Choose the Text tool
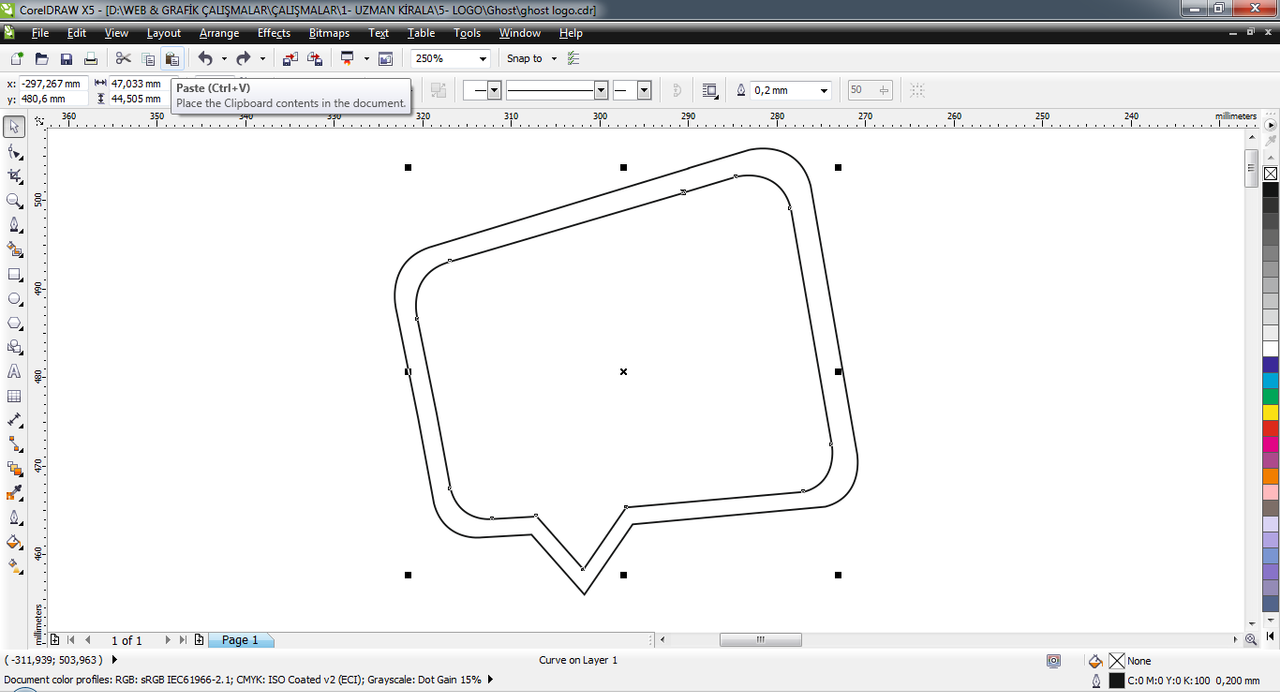 (14, 371)
